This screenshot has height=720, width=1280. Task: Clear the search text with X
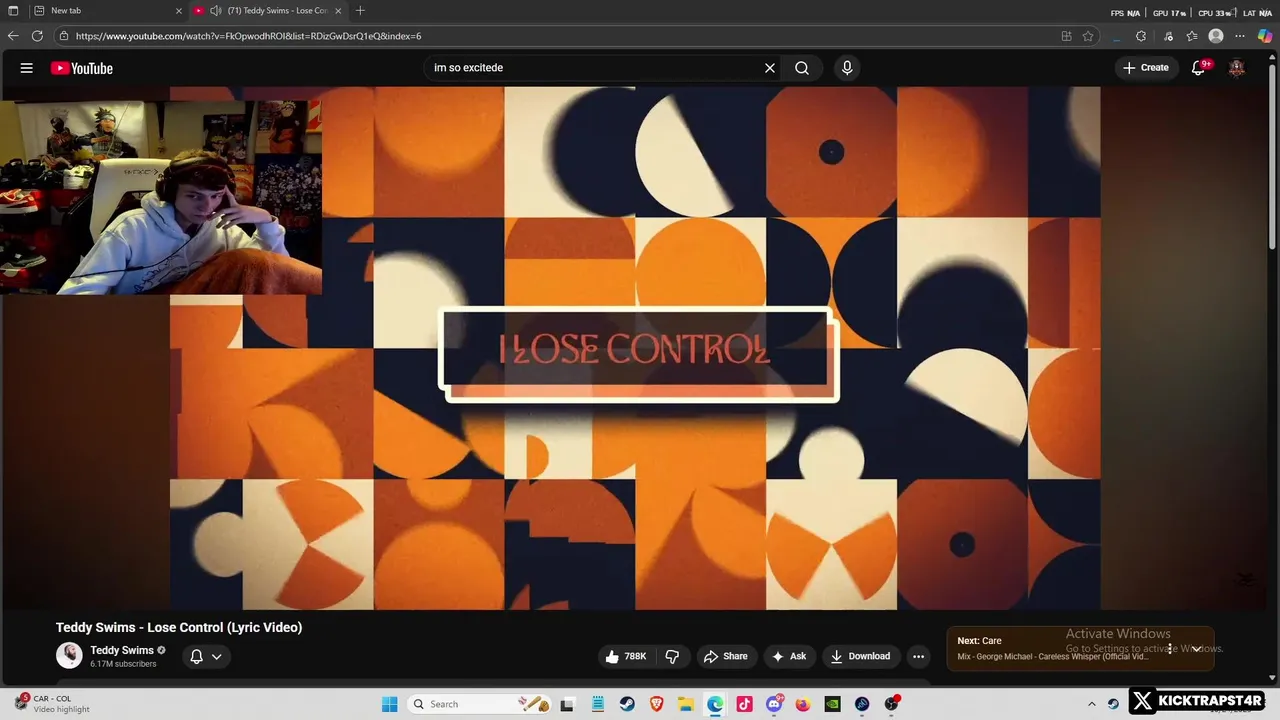tap(770, 68)
